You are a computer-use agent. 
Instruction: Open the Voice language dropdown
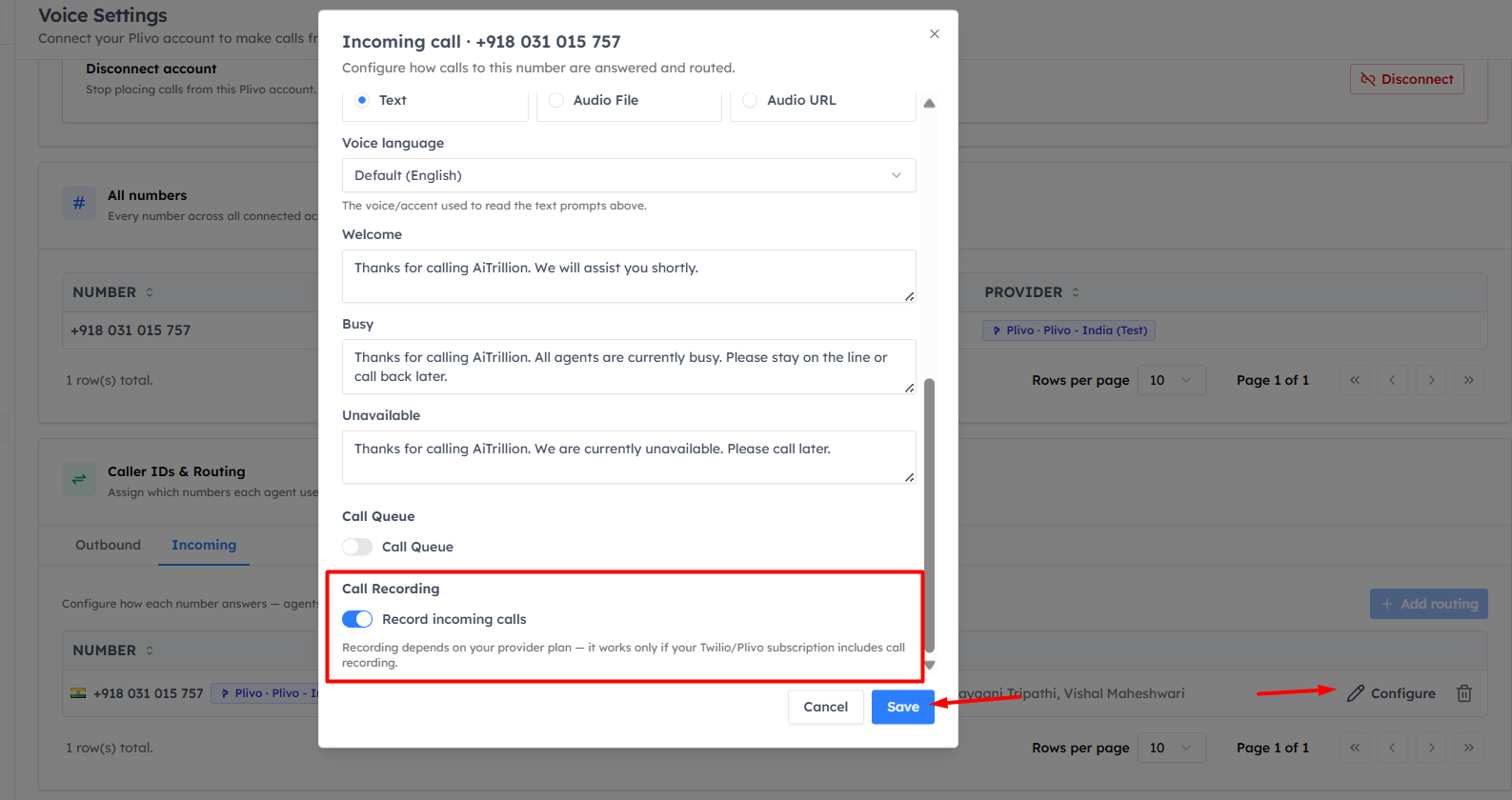pyautogui.click(x=629, y=175)
